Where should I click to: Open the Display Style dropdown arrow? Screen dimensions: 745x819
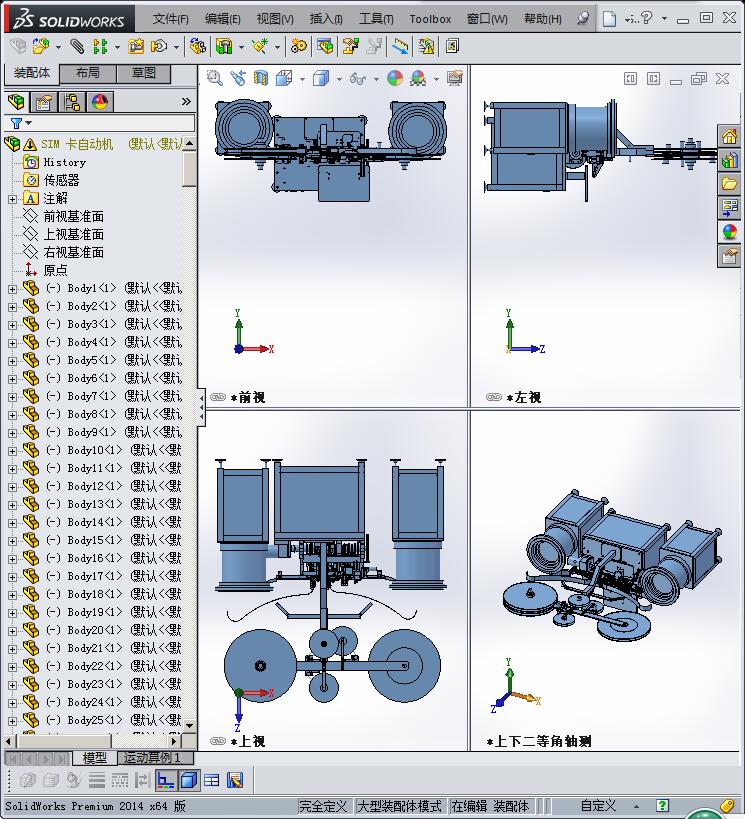tap(339, 79)
